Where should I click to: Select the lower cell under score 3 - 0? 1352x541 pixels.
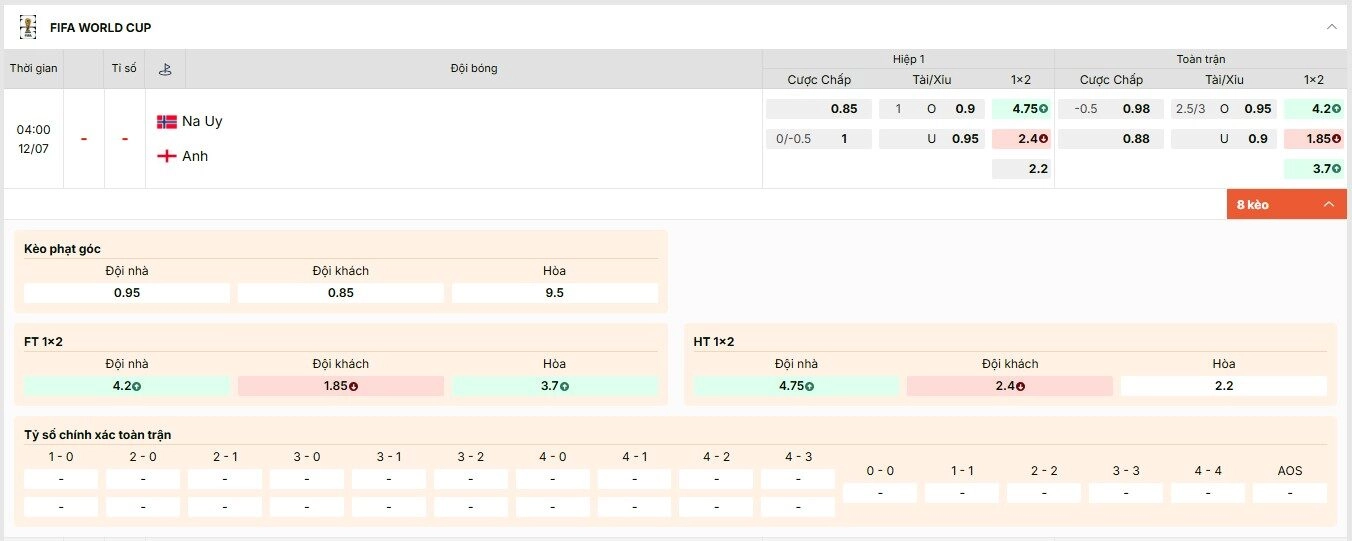[307, 507]
